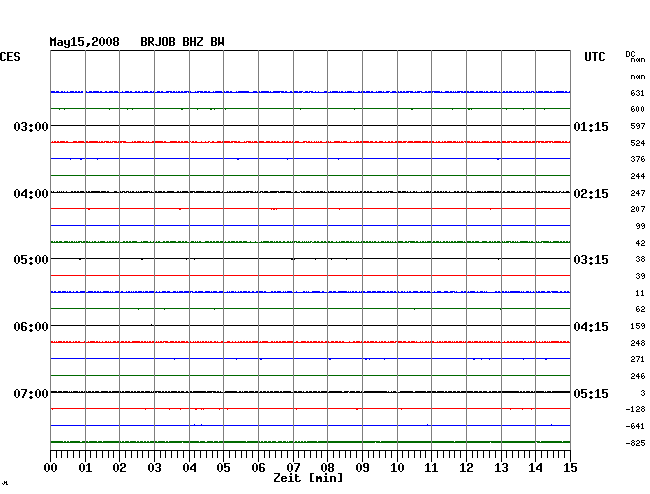Click the 02:15 UTC time label
This screenshot has width=650, height=494.
[x=591, y=194]
